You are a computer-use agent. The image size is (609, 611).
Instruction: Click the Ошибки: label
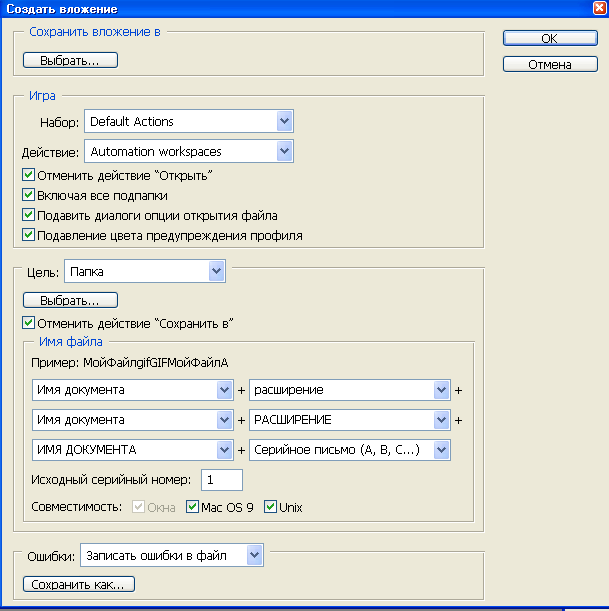pos(51,556)
